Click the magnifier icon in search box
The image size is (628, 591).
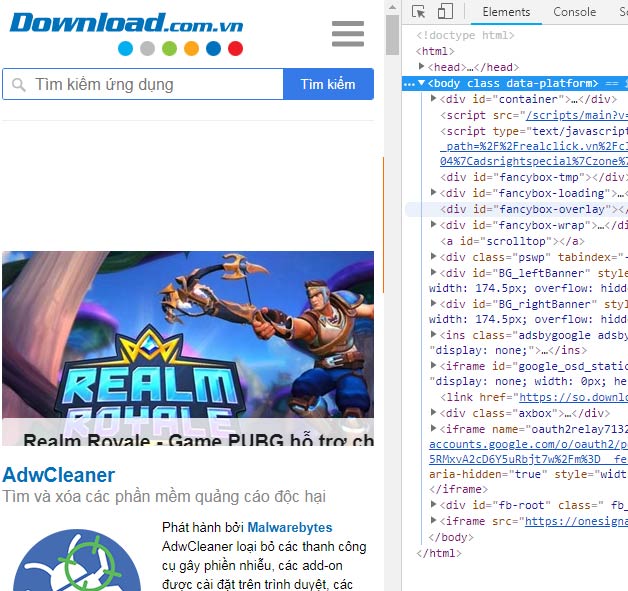18,84
